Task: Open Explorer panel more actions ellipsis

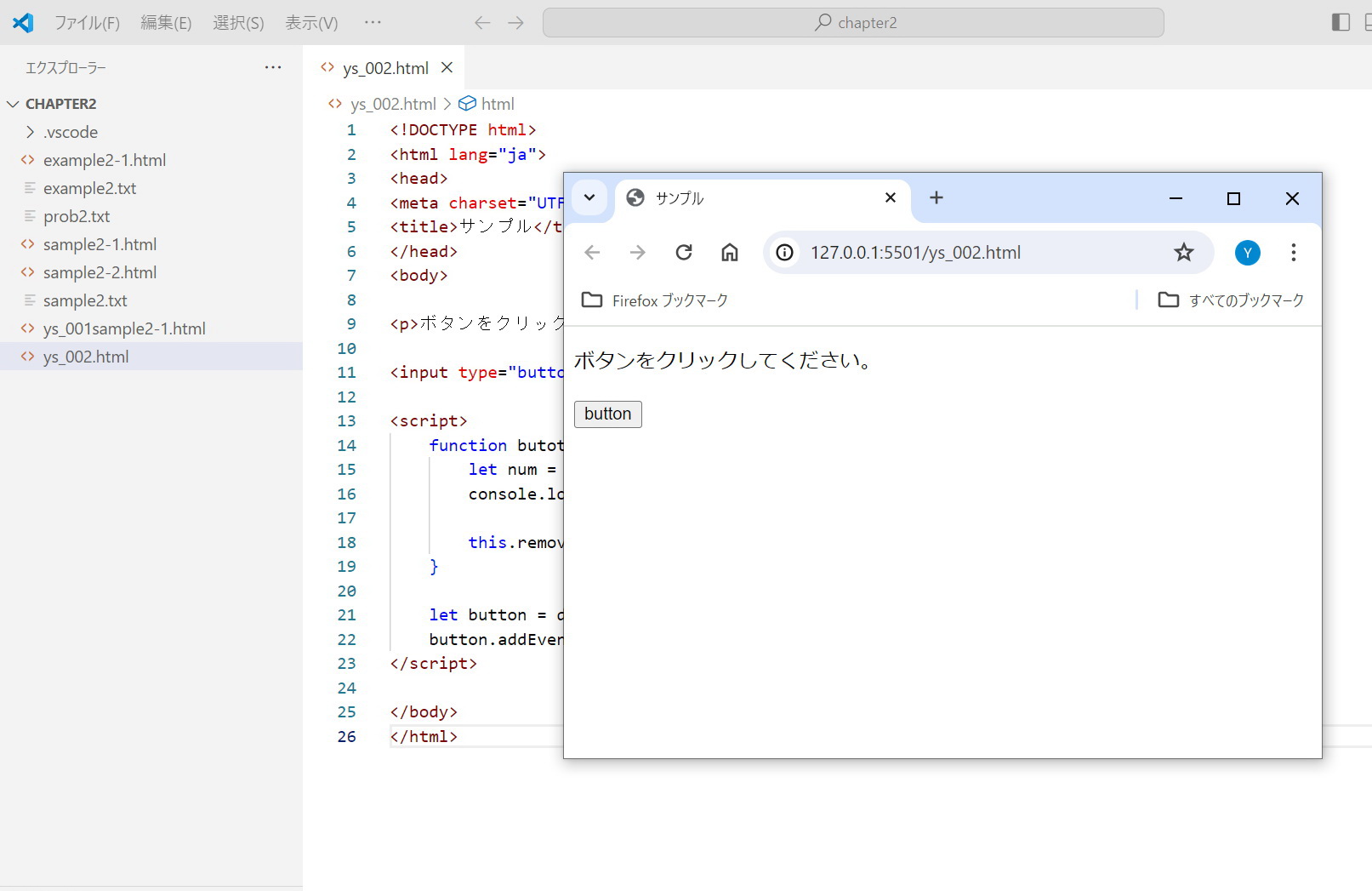Action: tap(273, 67)
